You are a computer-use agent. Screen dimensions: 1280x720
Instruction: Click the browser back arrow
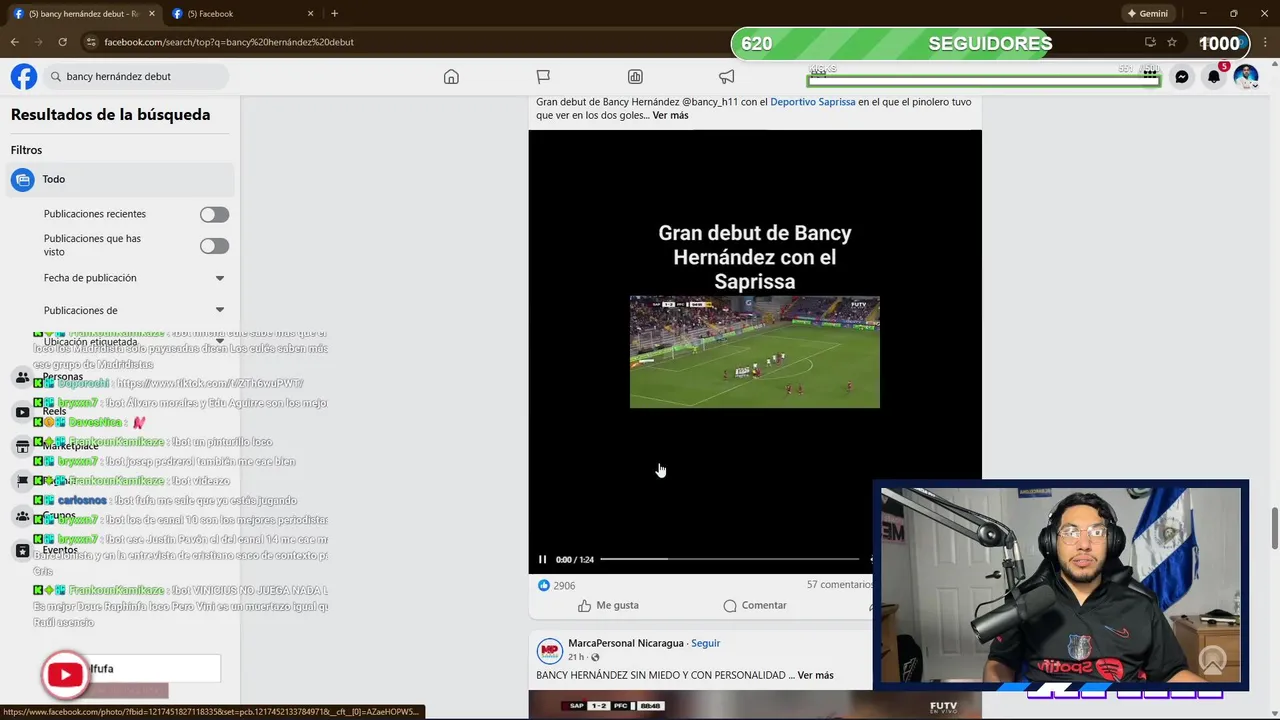(14, 42)
